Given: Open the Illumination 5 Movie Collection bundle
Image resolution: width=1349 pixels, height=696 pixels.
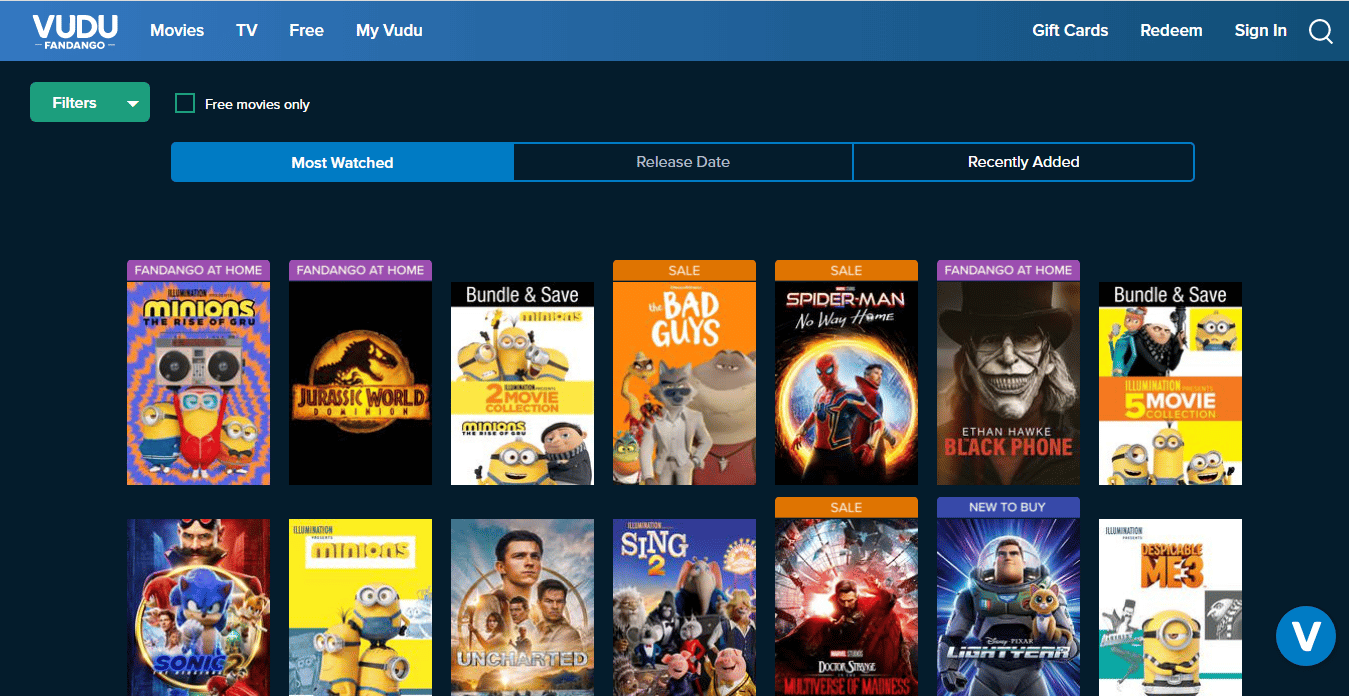Looking at the screenshot, I should (x=1170, y=383).
